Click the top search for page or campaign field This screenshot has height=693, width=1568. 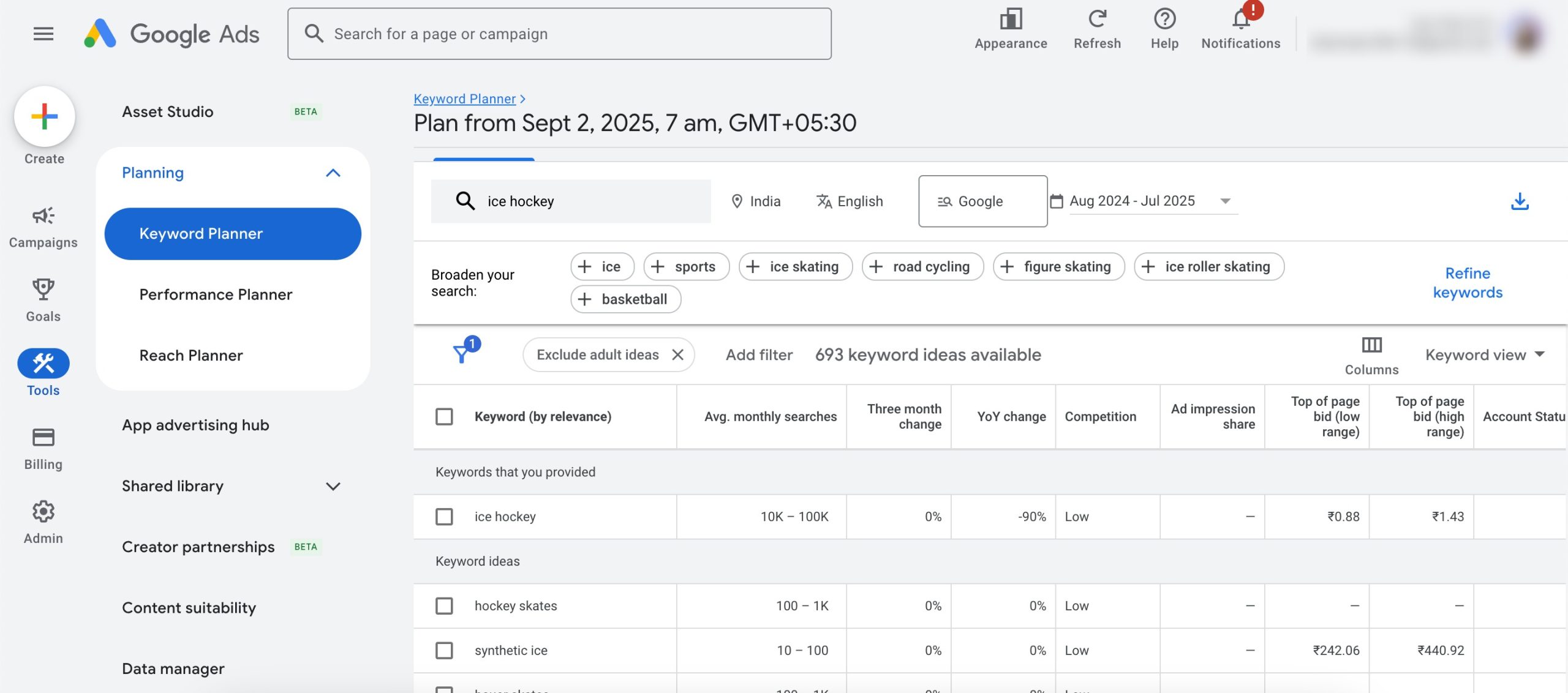(x=559, y=34)
